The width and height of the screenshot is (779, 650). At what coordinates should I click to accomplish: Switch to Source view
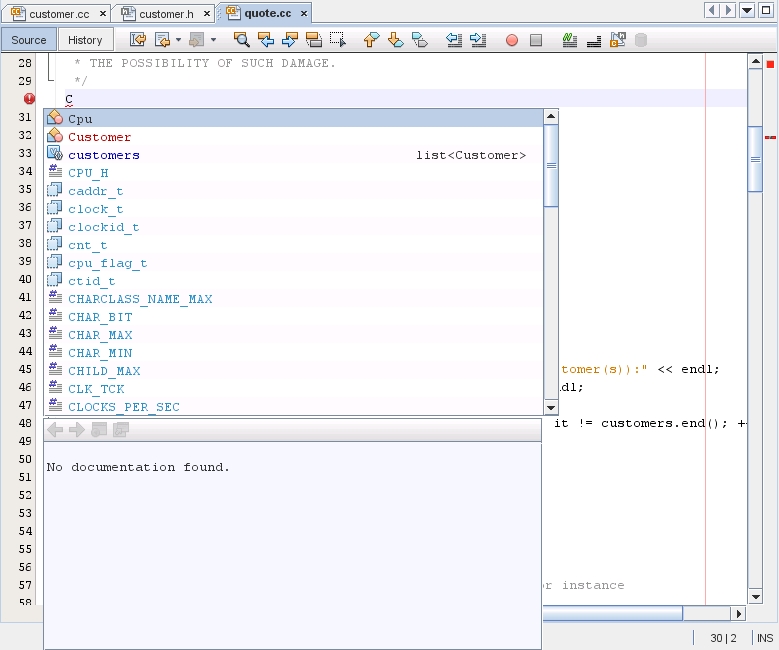tap(28, 40)
